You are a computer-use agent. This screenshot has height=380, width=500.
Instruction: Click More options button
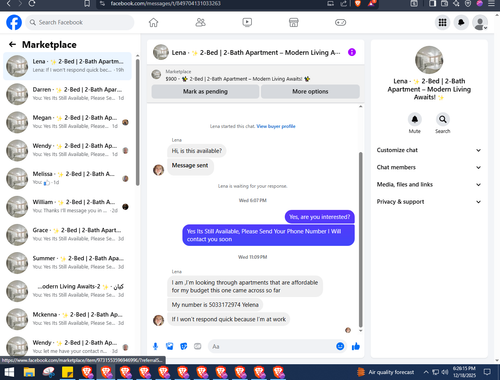pos(310,91)
